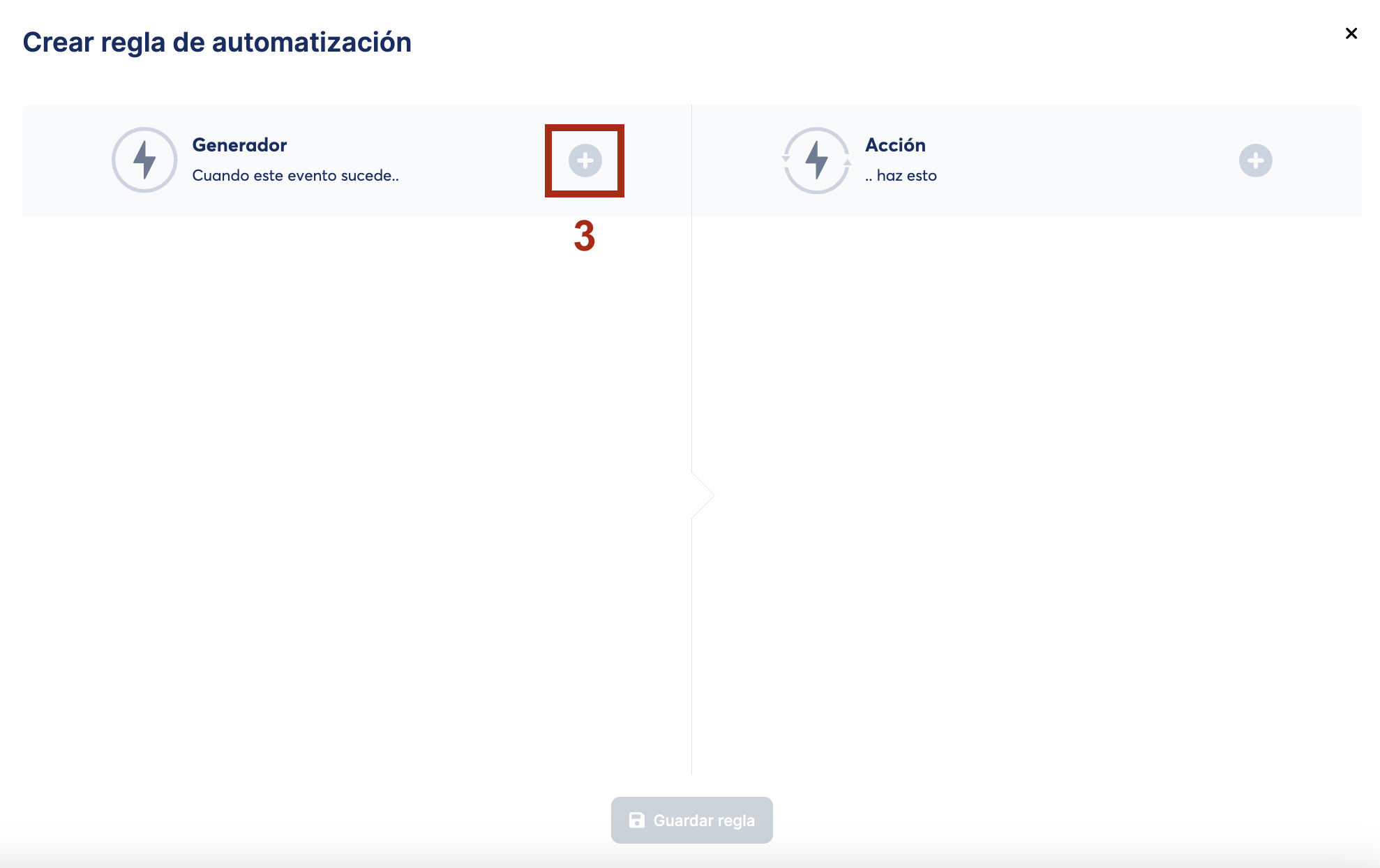Viewport: 1380px width, 868px height.
Task: Click the Acción heading text
Action: pyautogui.click(x=895, y=145)
